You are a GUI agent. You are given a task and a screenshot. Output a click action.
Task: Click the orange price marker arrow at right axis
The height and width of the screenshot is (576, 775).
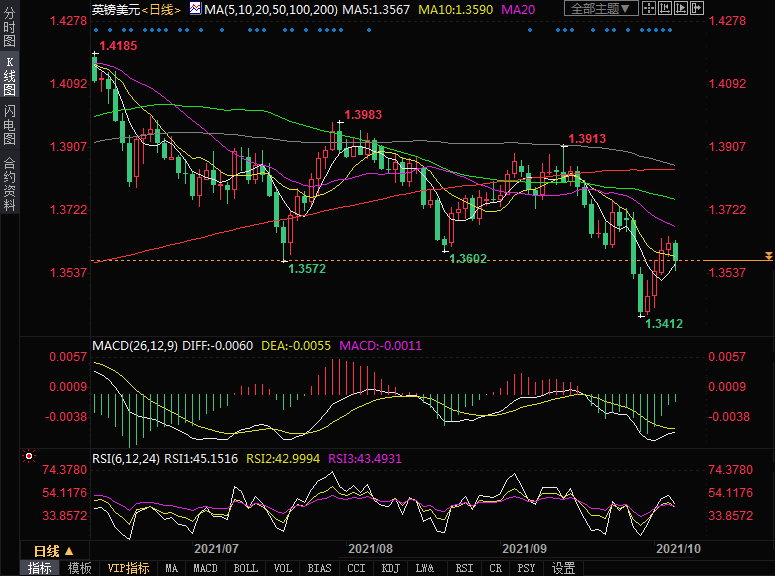point(767,257)
